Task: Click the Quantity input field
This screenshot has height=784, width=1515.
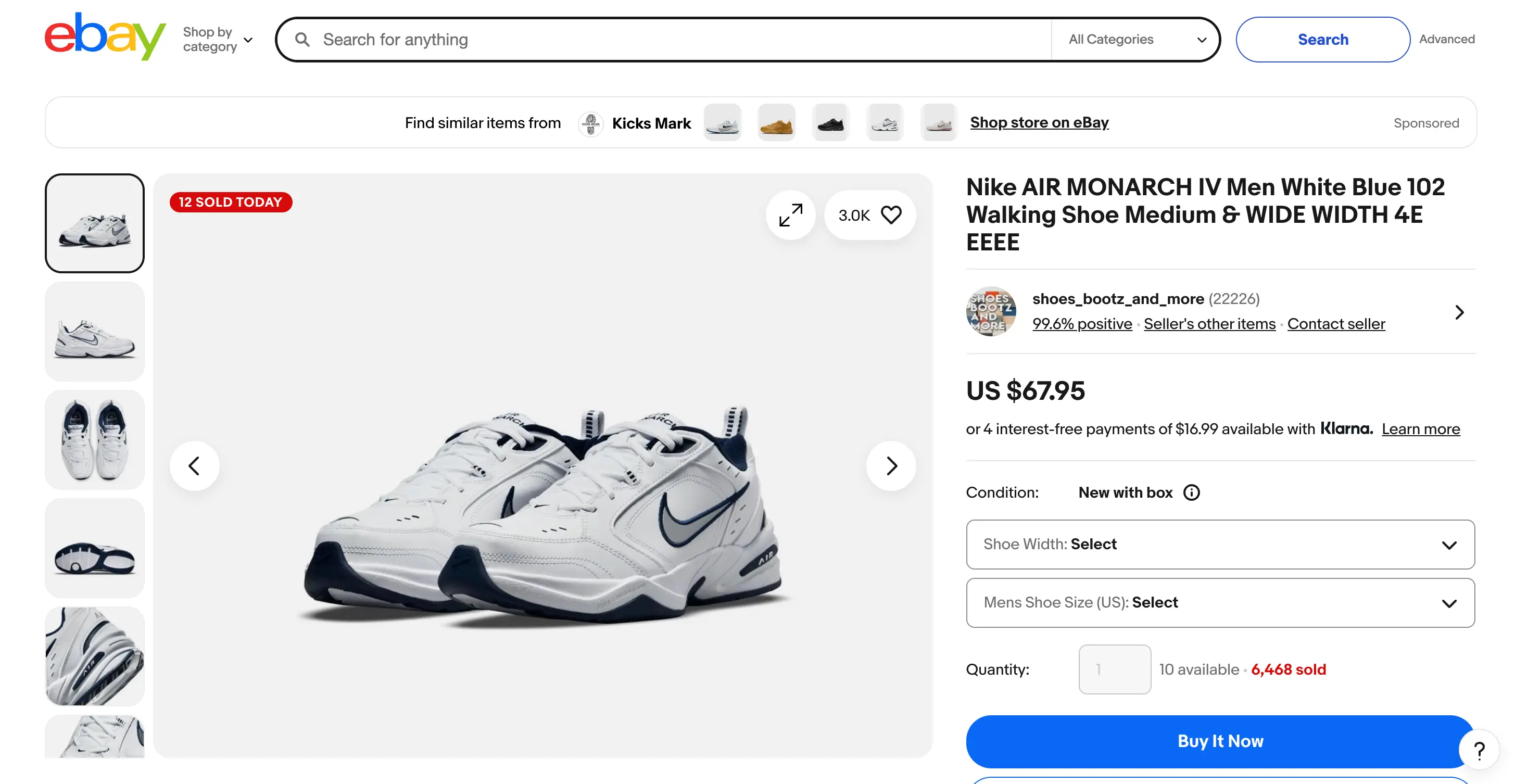Action: [x=1114, y=669]
